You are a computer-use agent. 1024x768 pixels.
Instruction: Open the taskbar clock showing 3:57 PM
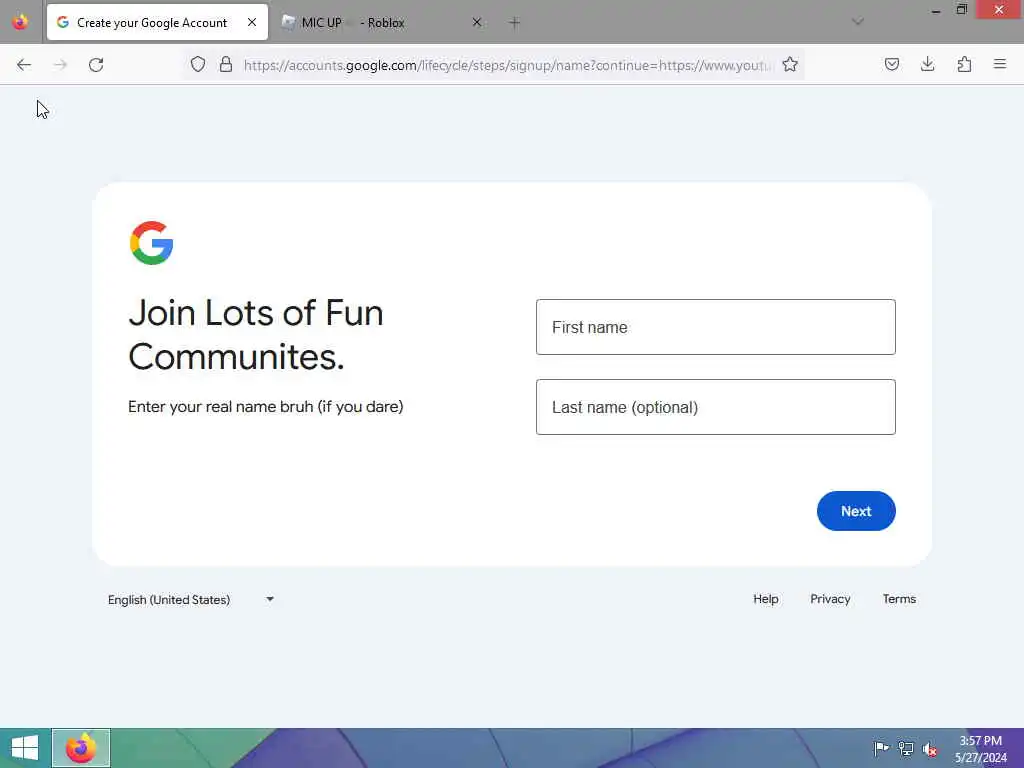tap(981, 749)
